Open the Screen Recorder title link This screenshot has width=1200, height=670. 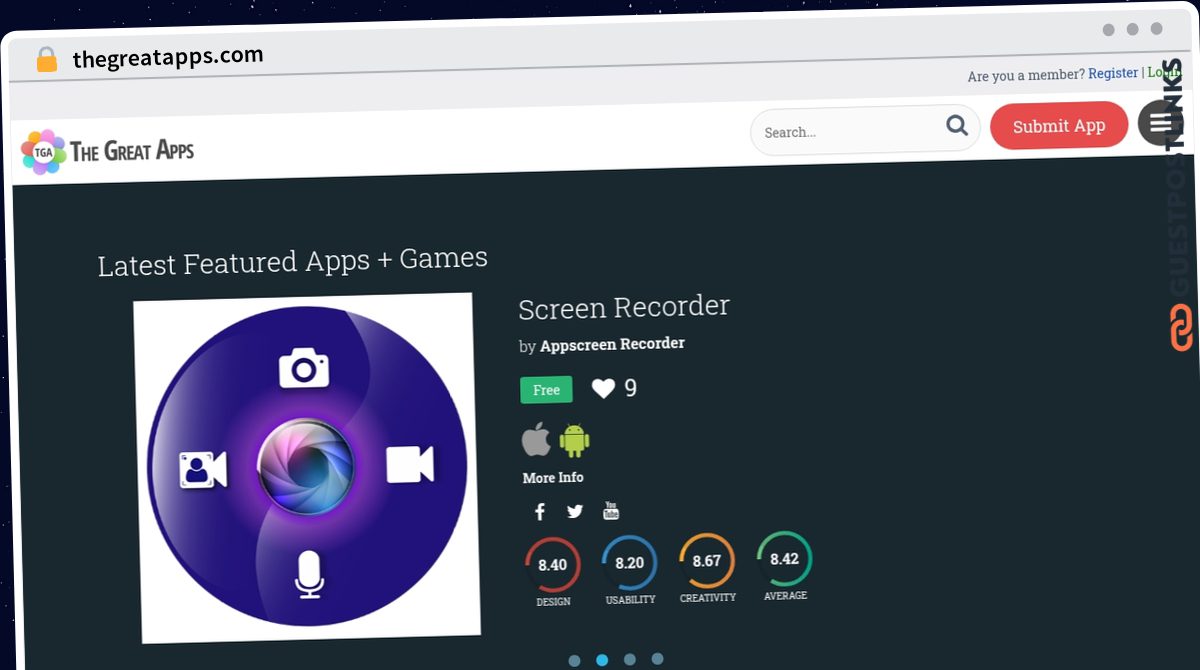(624, 307)
